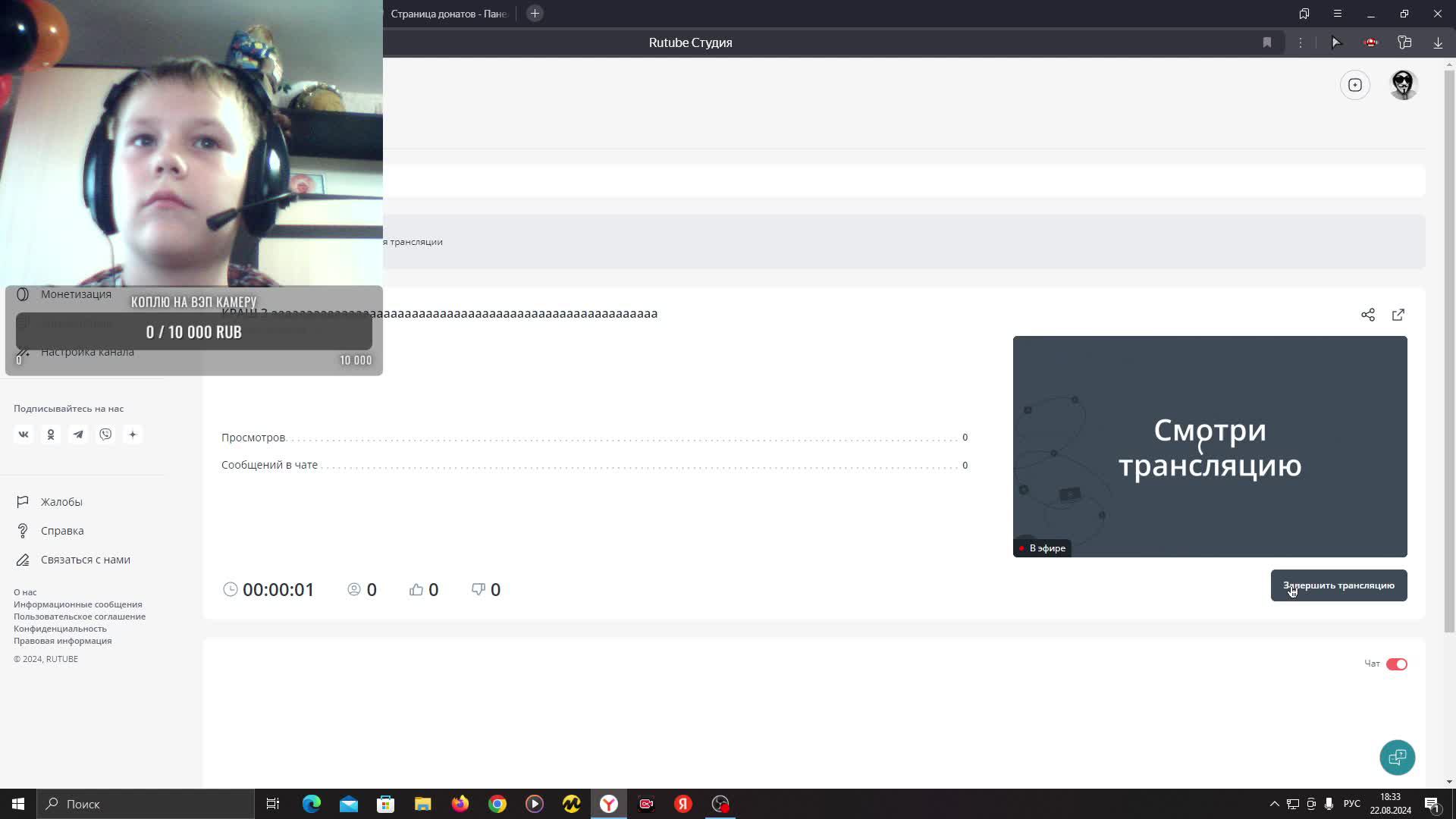Open File Explorer from taskbar
Screen dimensions: 1456x819
[423, 804]
